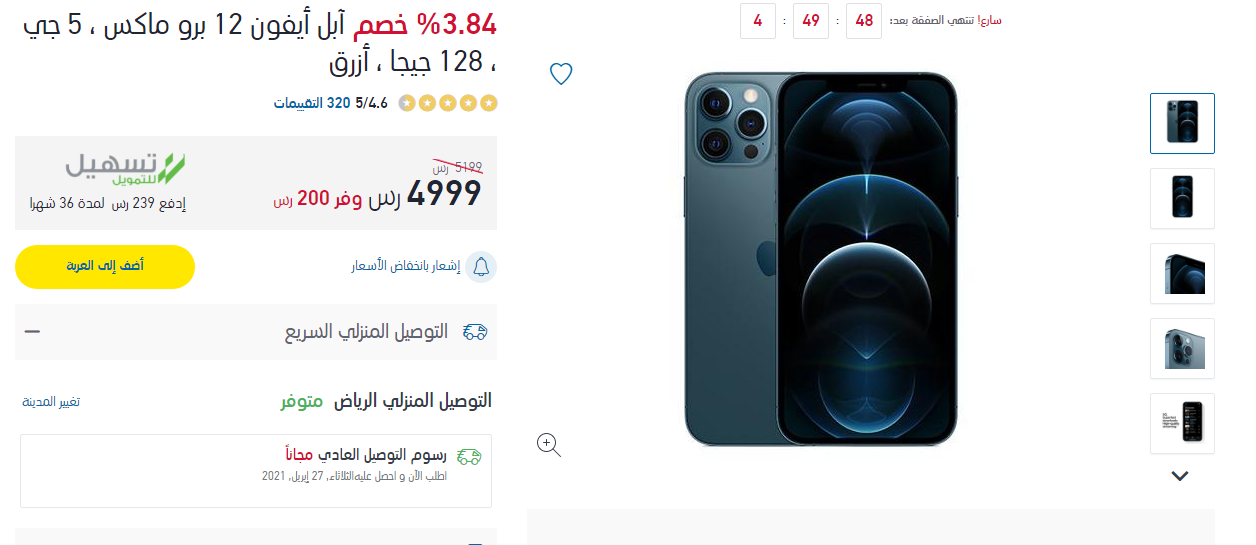Select second thumbnail of phone front

click(1182, 198)
